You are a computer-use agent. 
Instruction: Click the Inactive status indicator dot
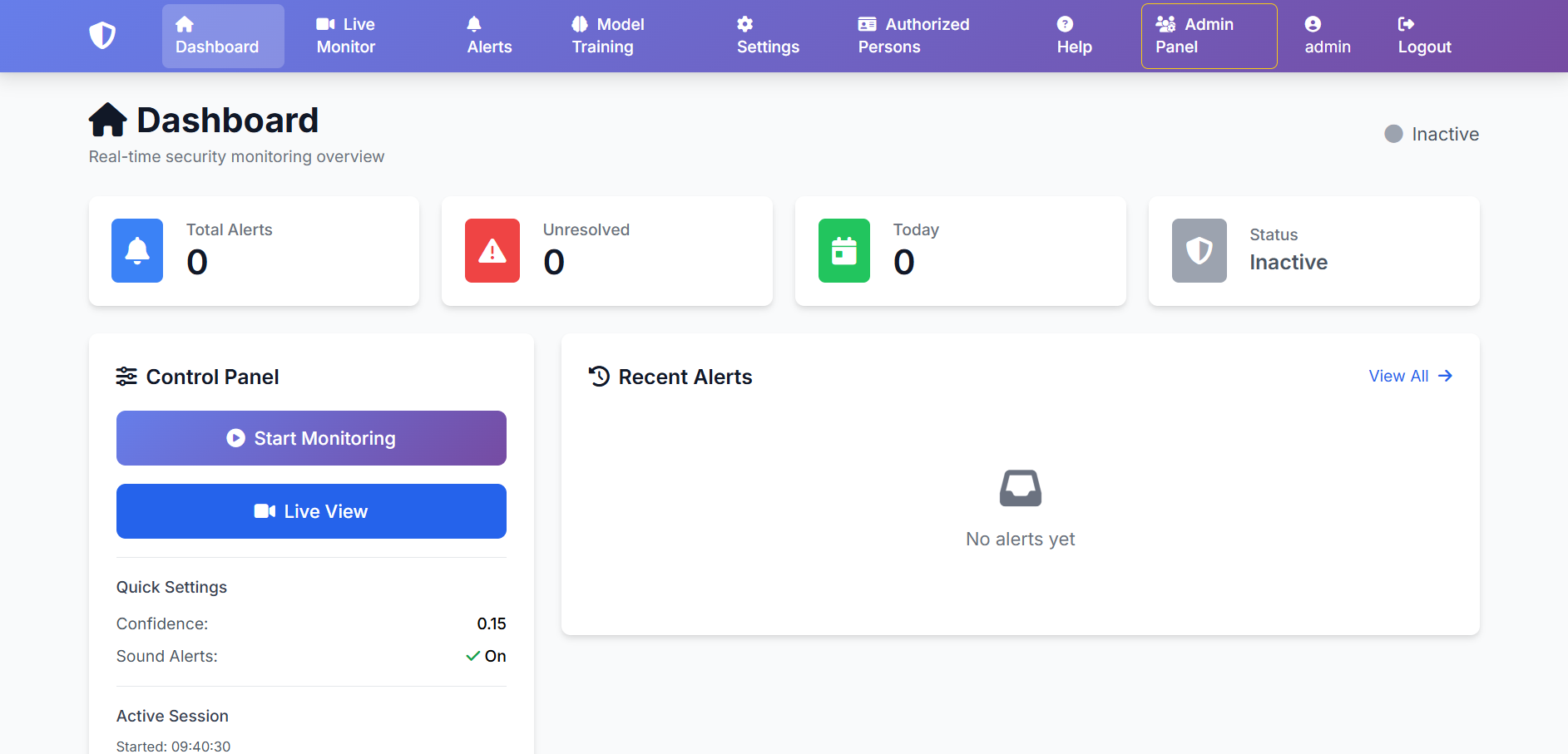coord(1392,133)
